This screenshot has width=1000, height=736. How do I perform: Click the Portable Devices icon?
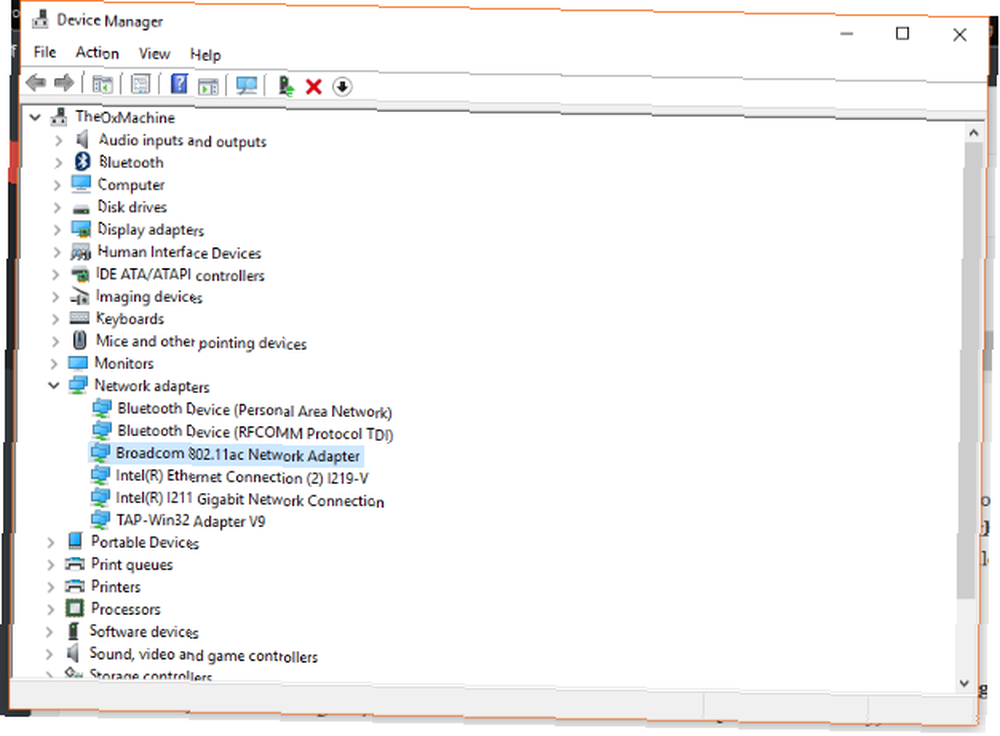click(x=75, y=541)
